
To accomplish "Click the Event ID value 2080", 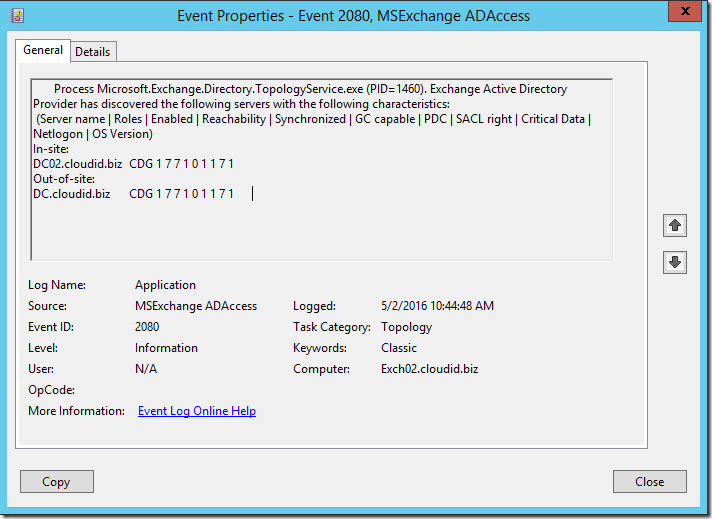I will click(147, 327).
